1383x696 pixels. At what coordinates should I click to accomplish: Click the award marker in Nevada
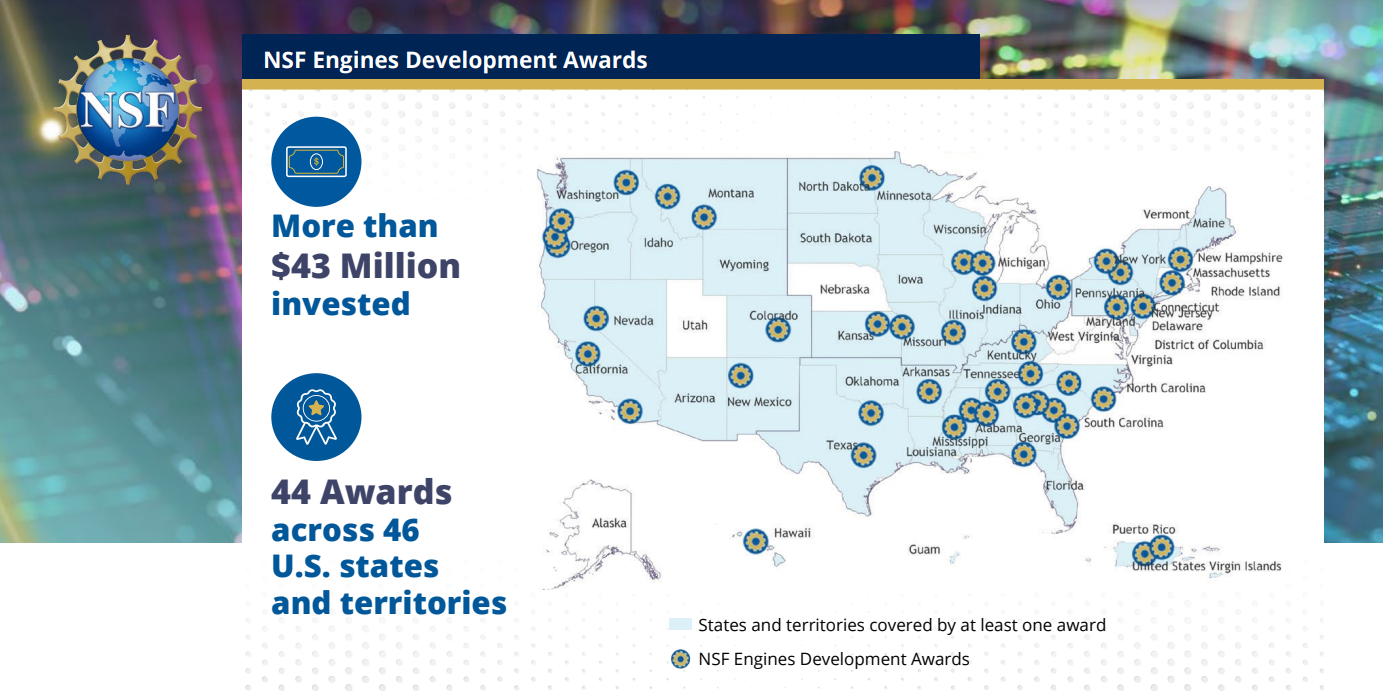596,319
